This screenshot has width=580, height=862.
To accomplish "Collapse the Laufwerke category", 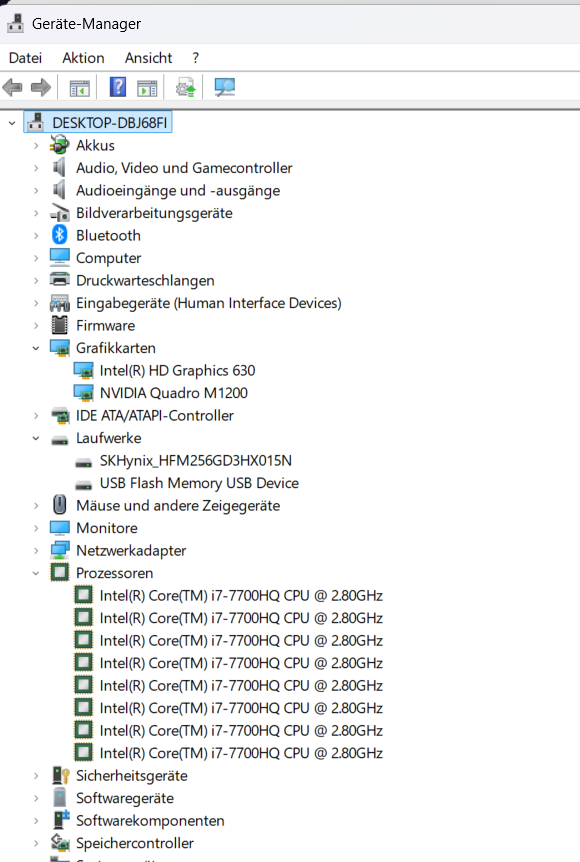I will (36, 438).
